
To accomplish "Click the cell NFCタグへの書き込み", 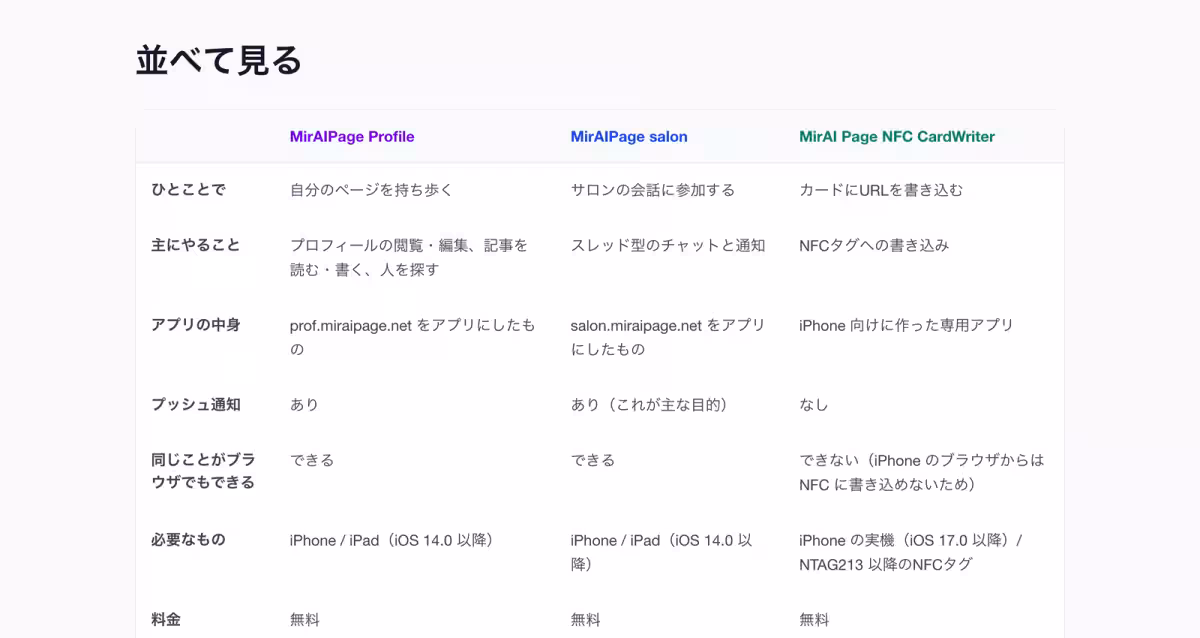I will [874, 245].
